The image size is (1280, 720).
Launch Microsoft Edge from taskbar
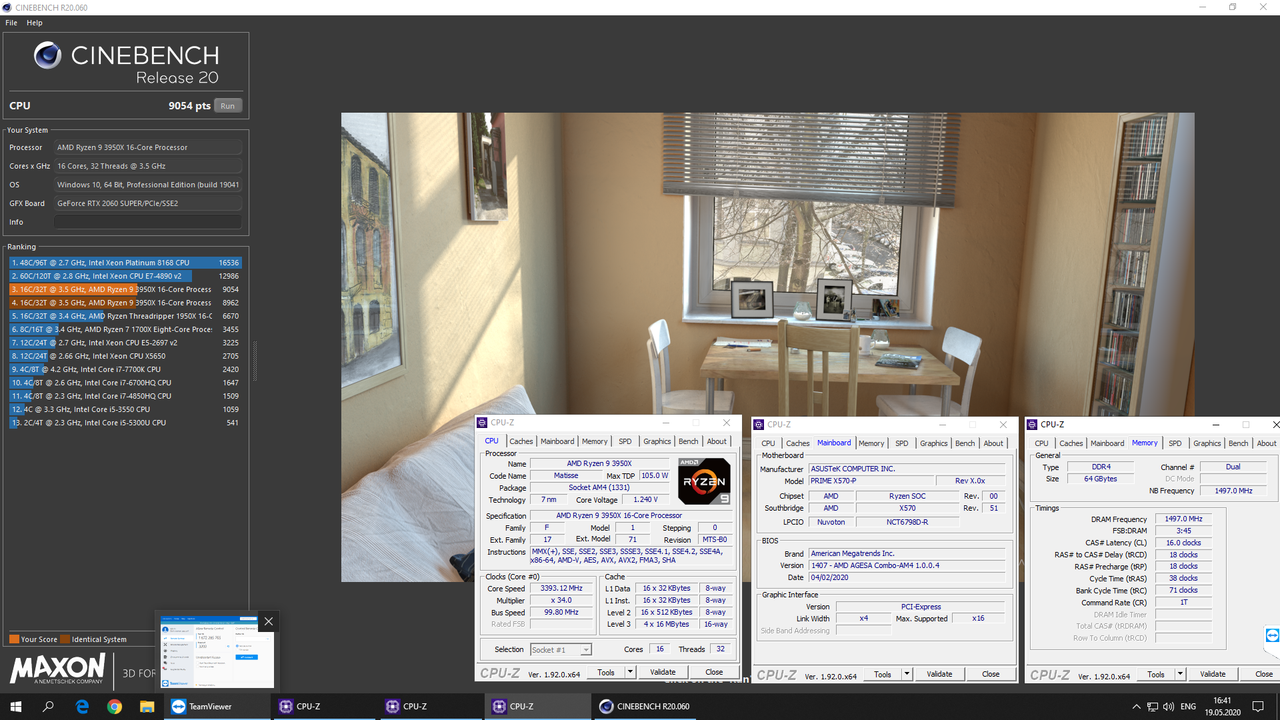pyautogui.click(x=82, y=706)
